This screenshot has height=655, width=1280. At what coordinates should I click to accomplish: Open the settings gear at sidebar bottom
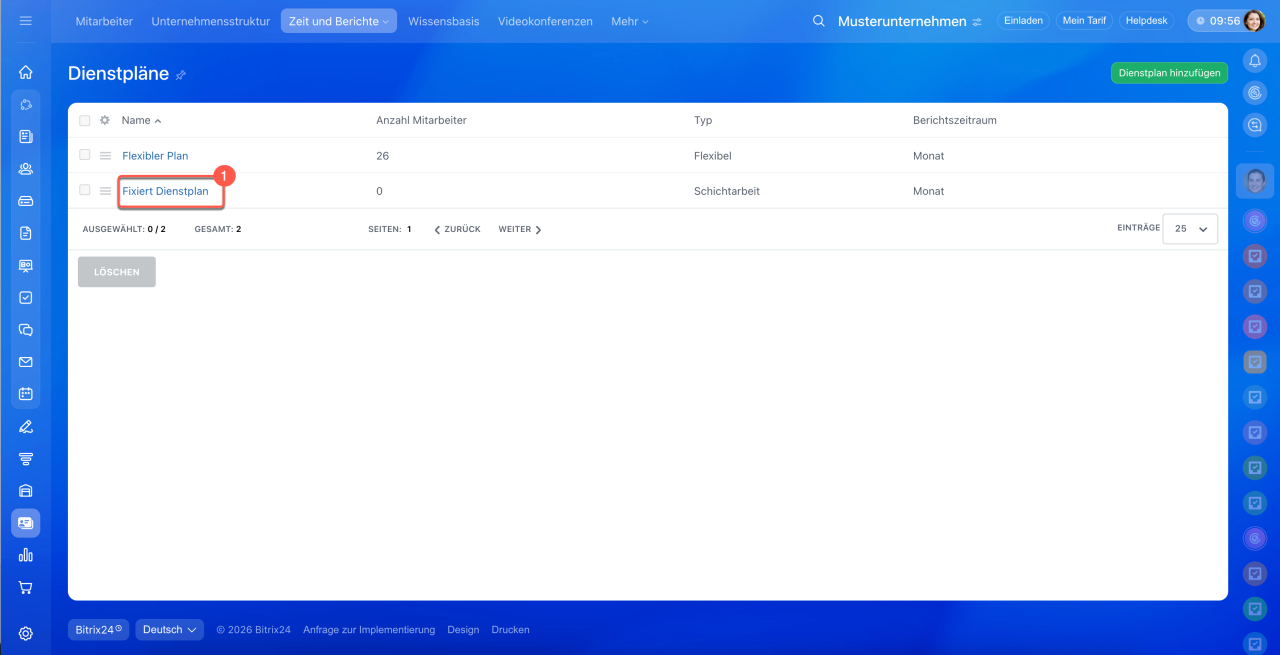tap(26, 633)
